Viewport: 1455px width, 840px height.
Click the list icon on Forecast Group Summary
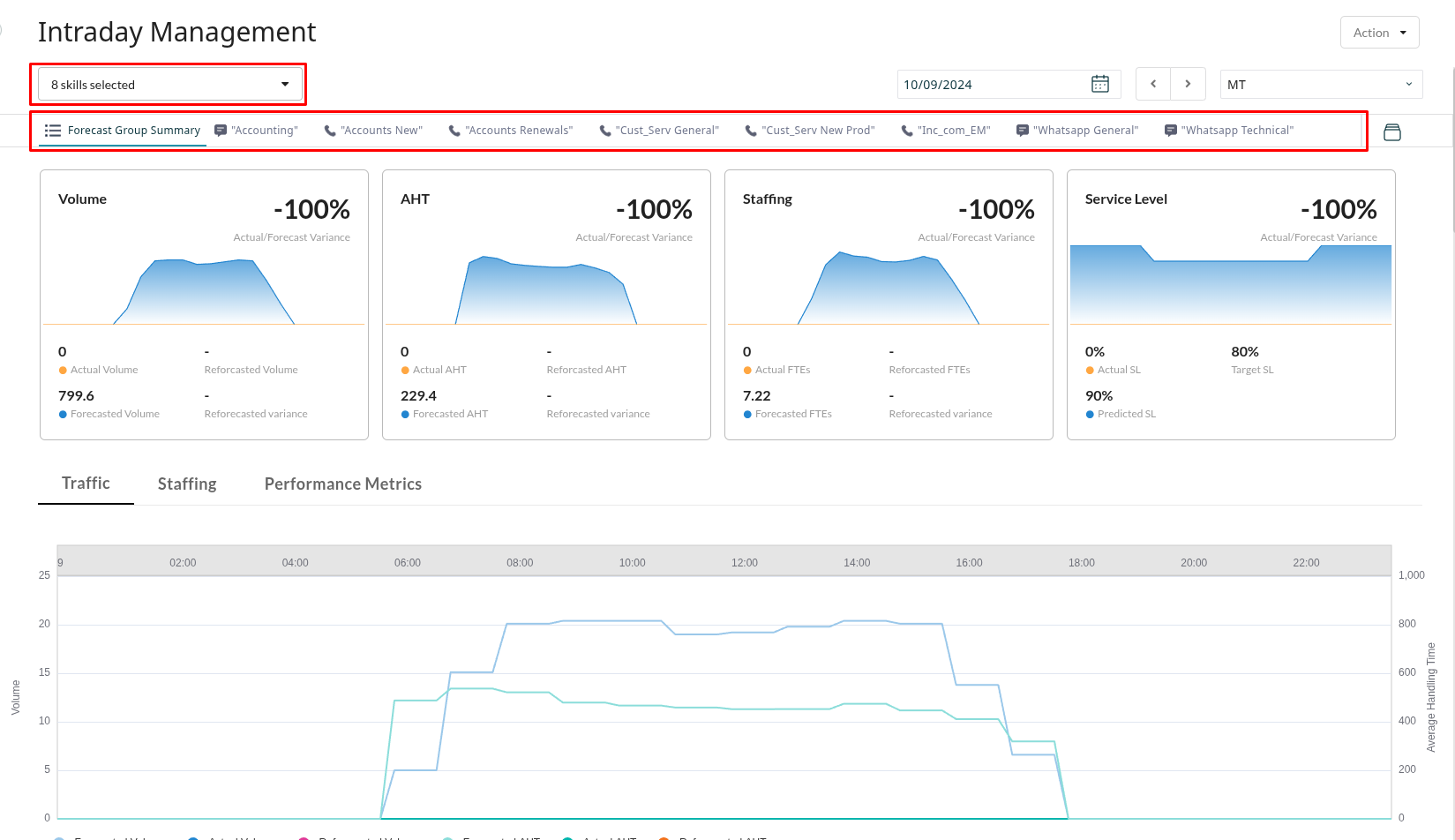point(53,130)
